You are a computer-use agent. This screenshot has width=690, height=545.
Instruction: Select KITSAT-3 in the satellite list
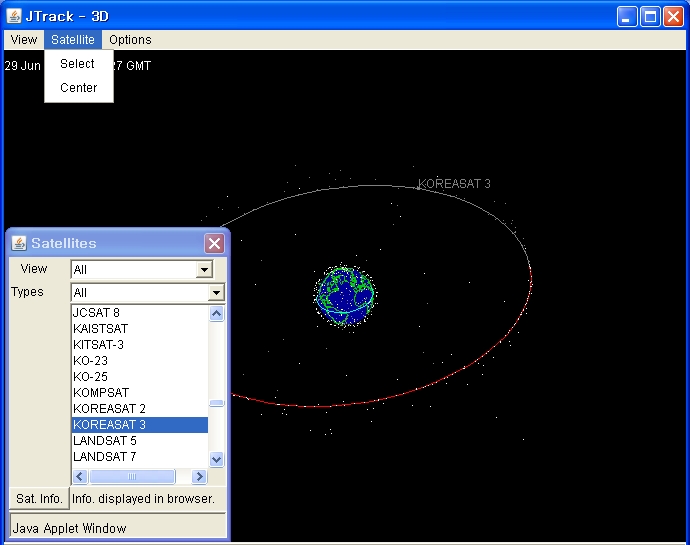(140, 344)
